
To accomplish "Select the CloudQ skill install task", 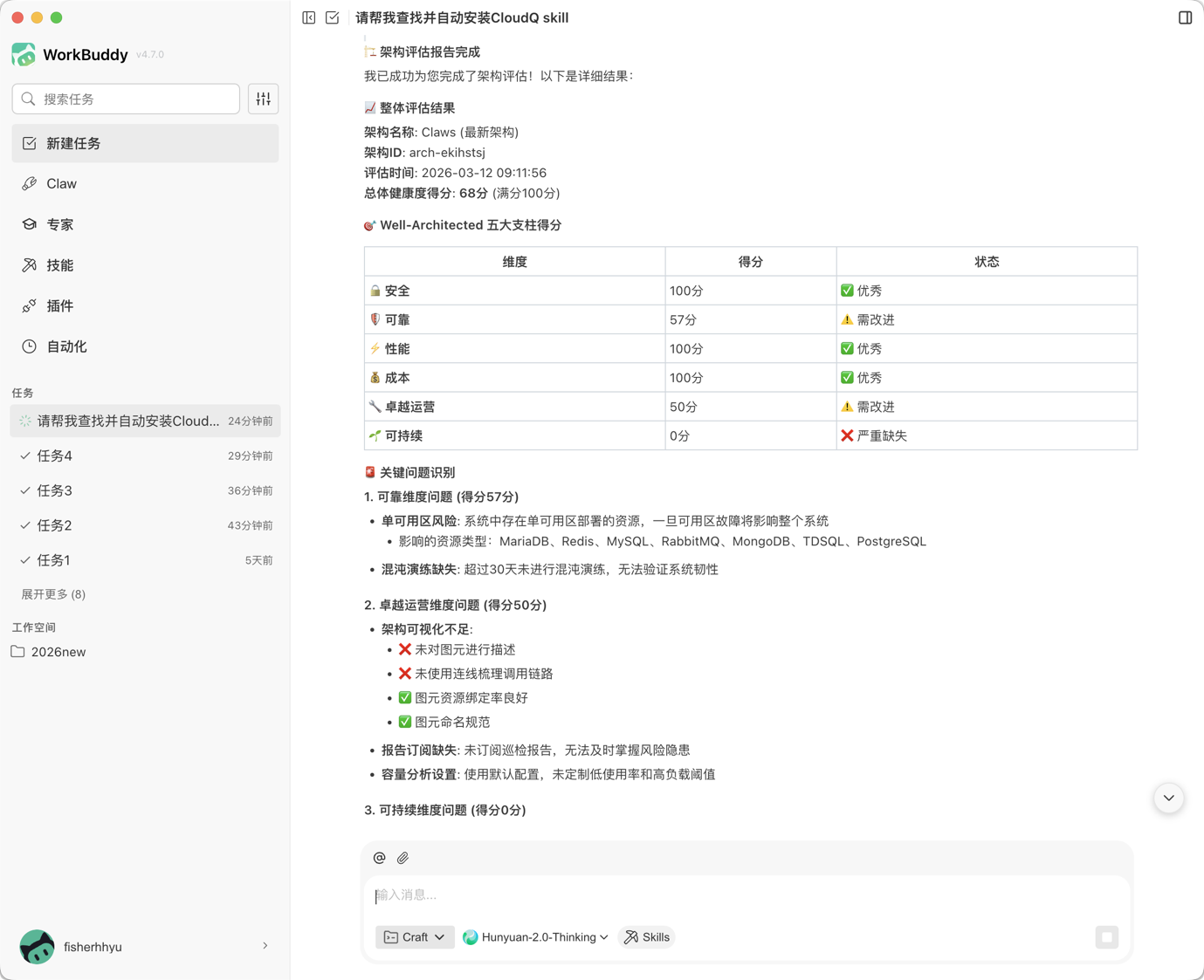I will pos(145,421).
